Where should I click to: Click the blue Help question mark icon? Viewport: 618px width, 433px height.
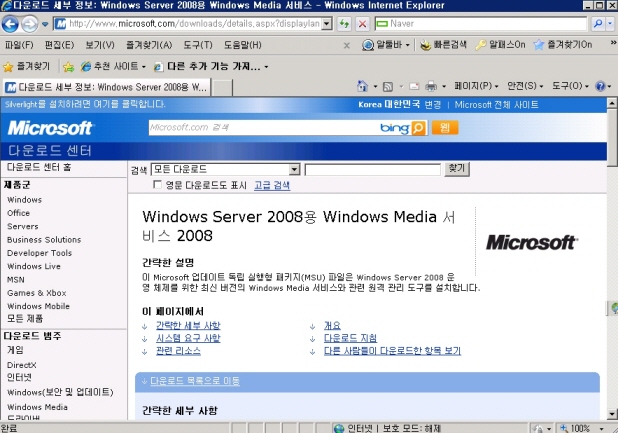(x=600, y=86)
